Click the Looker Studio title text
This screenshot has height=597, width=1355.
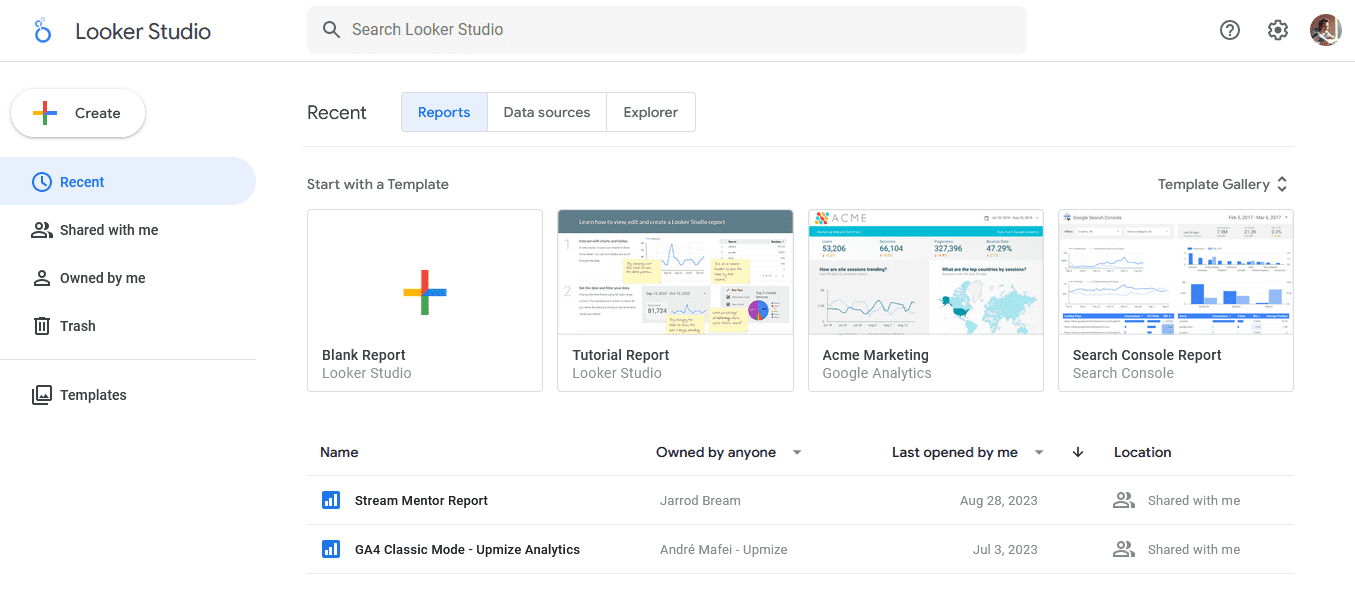[143, 31]
